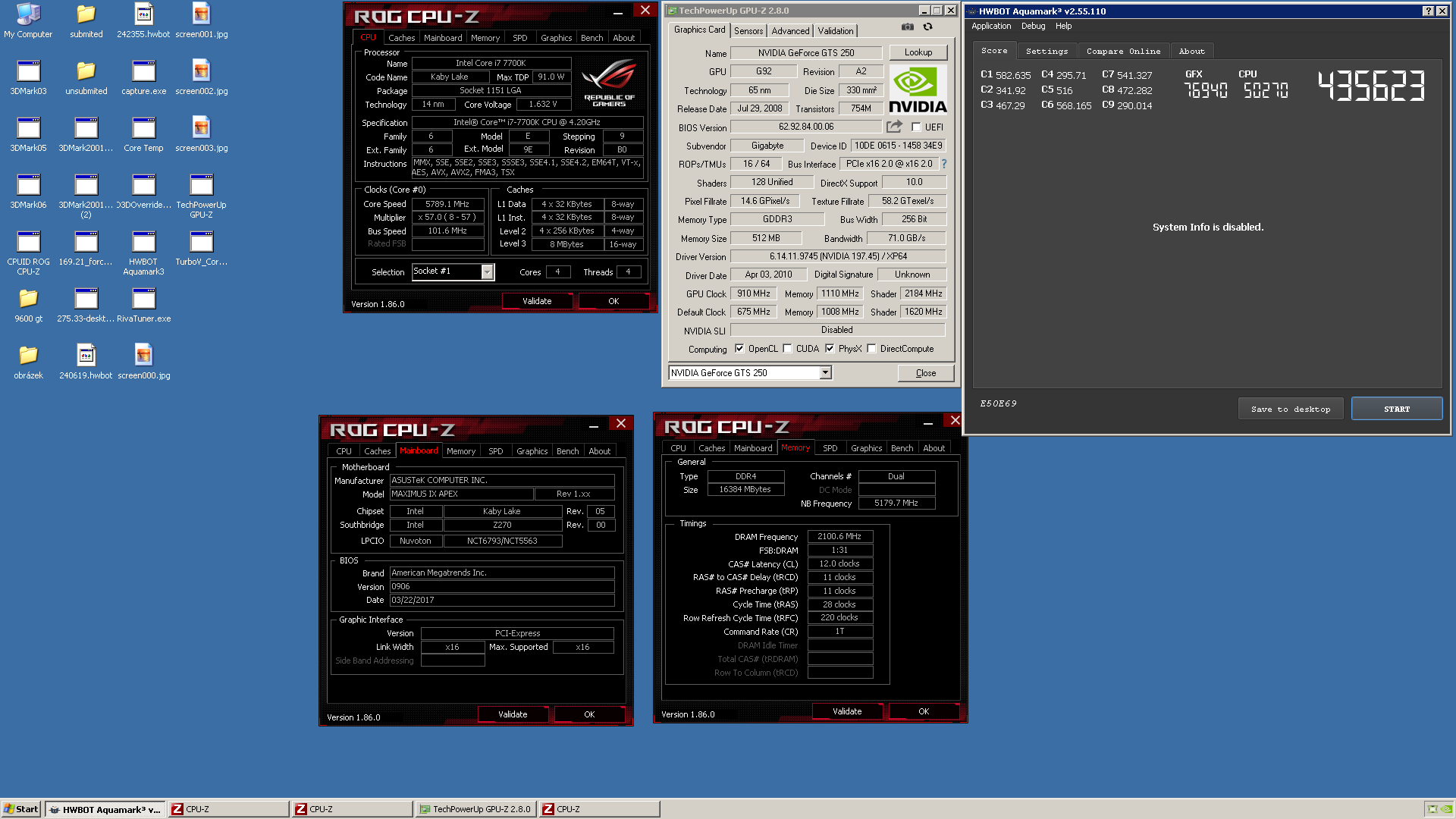Select screen001.jpg desktop icon
The height and width of the screenshot is (819, 1456).
pyautogui.click(x=201, y=20)
